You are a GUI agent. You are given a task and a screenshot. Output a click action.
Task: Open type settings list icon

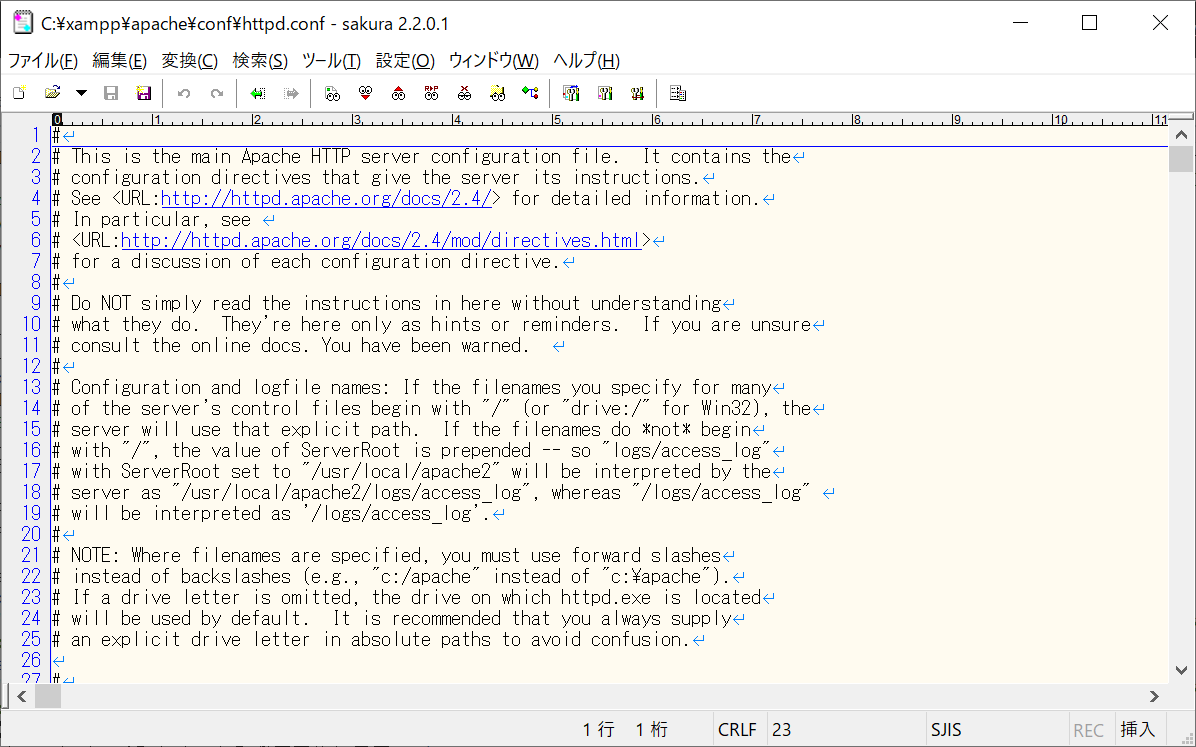pyautogui.click(x=571, y=93)
